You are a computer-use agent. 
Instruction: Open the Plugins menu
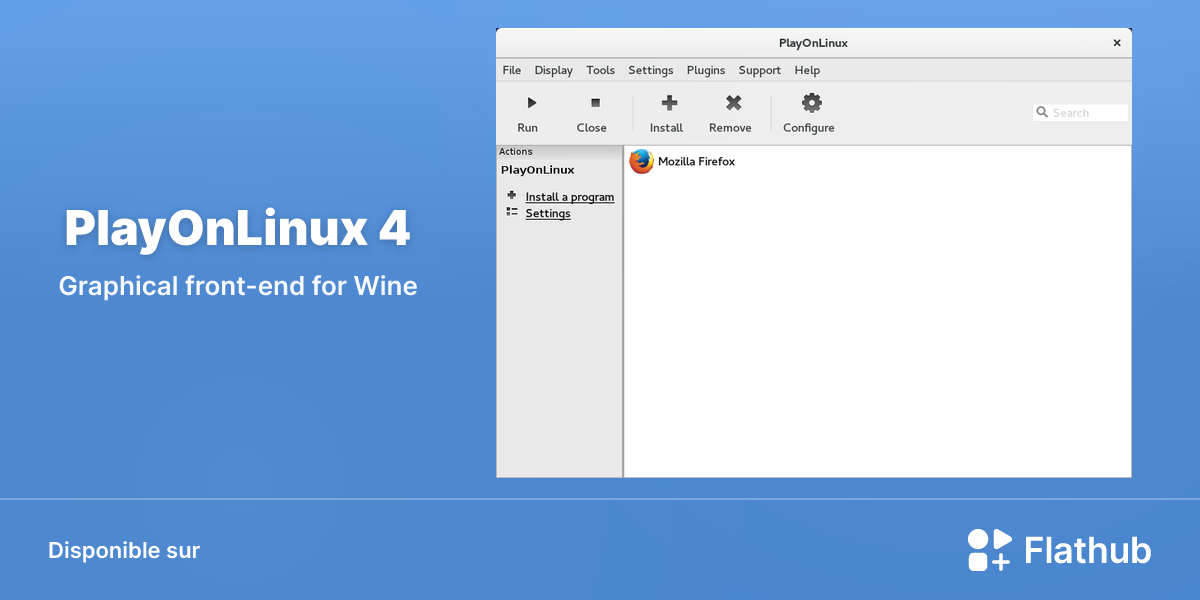[x=706, y=70]
